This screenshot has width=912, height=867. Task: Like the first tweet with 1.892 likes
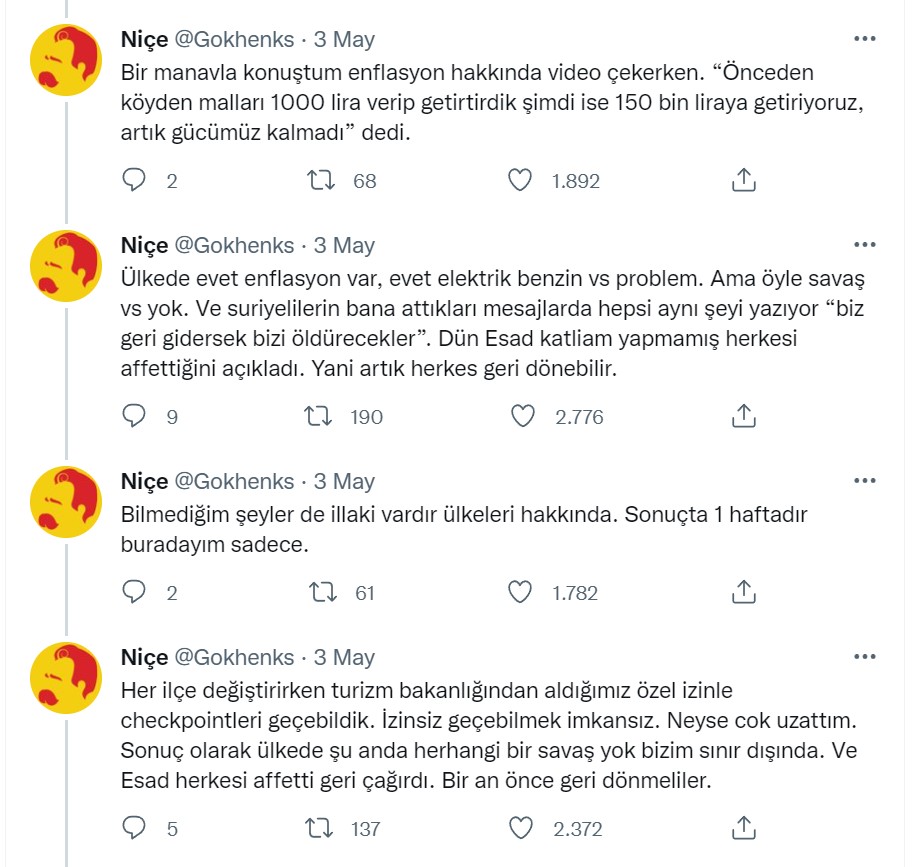pos(521,182)
